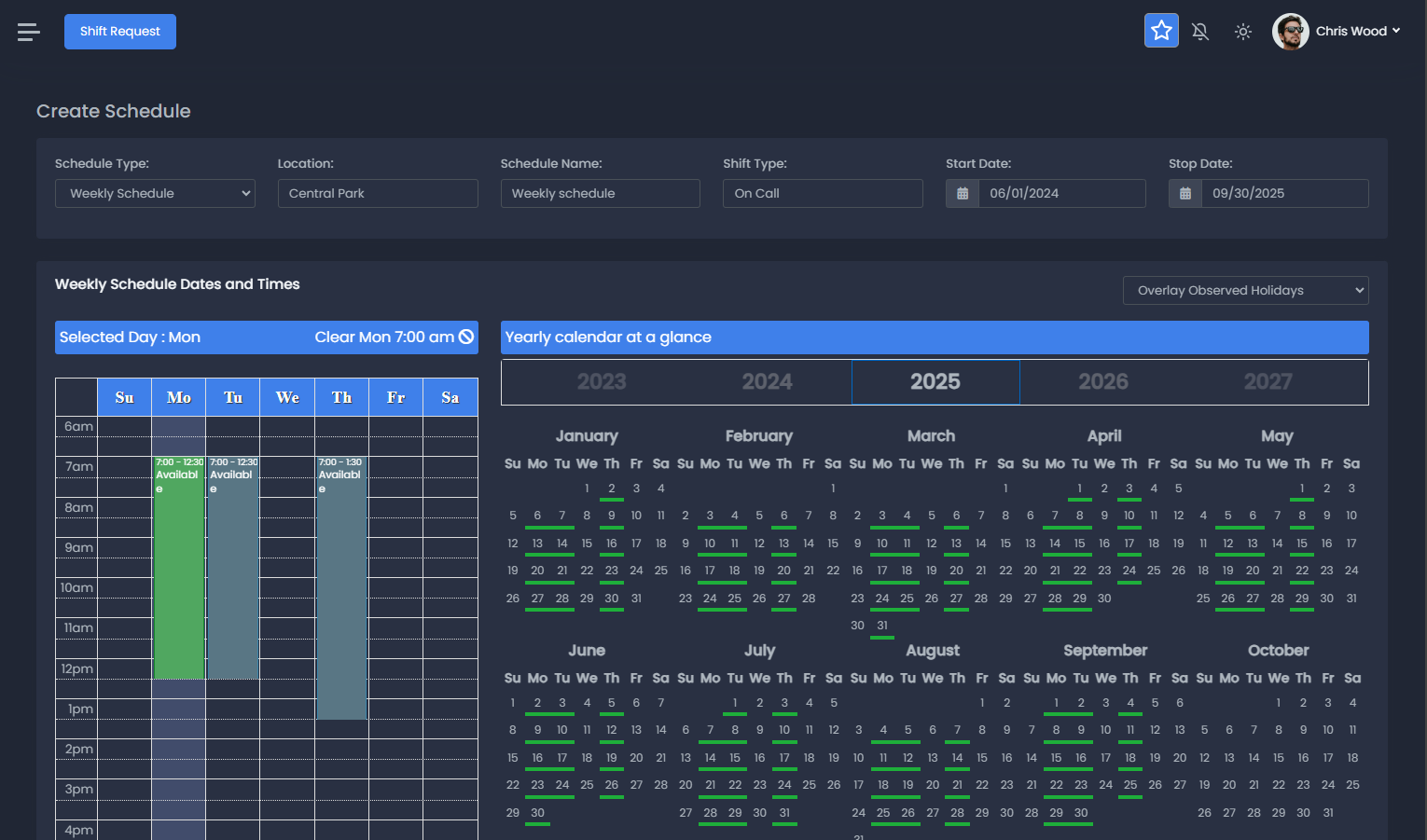This screenshot has height=840, width=1427.
Task: Open the Start Date calendar picker icon
Action: [x=963, y=193]
